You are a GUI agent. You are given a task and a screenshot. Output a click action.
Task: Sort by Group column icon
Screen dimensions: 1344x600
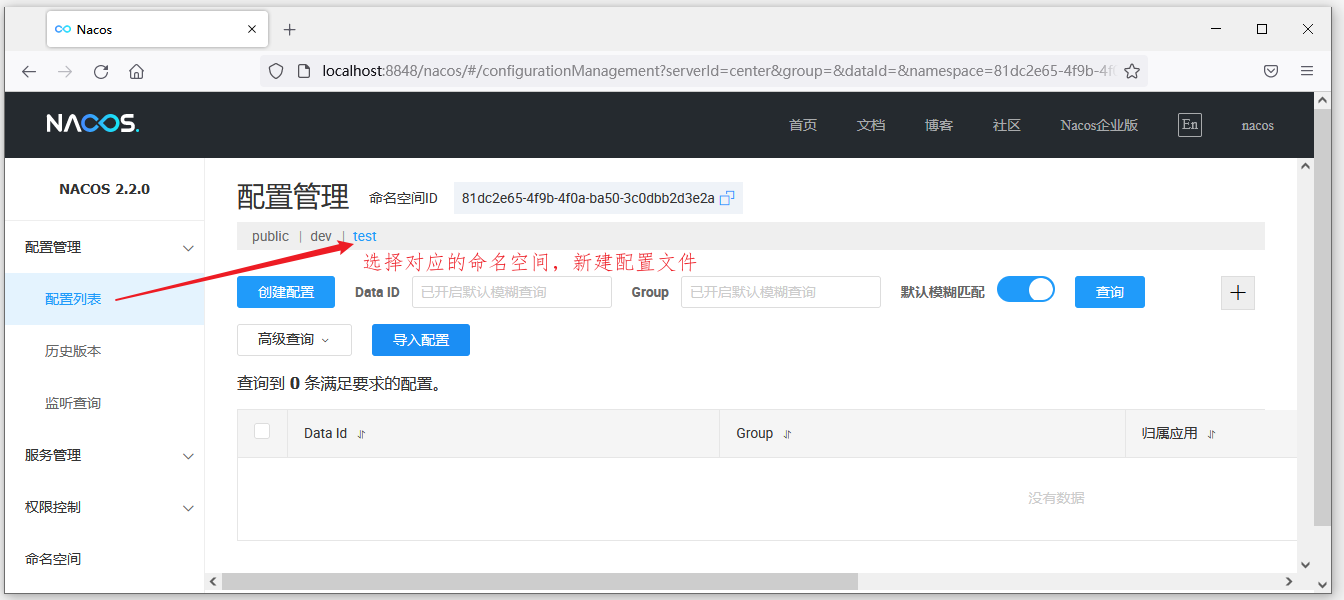tap(788, 434)
